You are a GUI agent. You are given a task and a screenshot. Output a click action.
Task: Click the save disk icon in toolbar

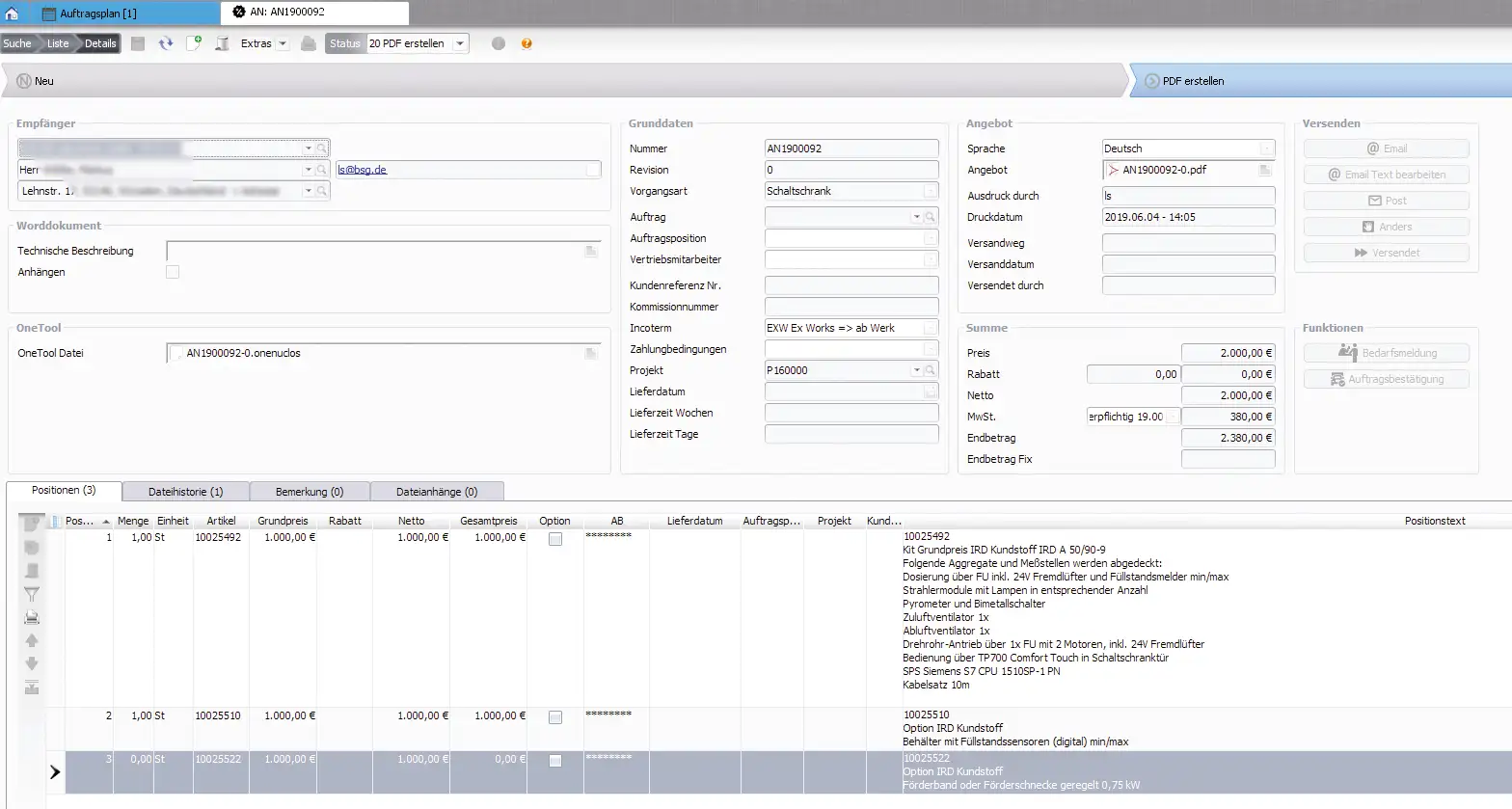point(138,43)
